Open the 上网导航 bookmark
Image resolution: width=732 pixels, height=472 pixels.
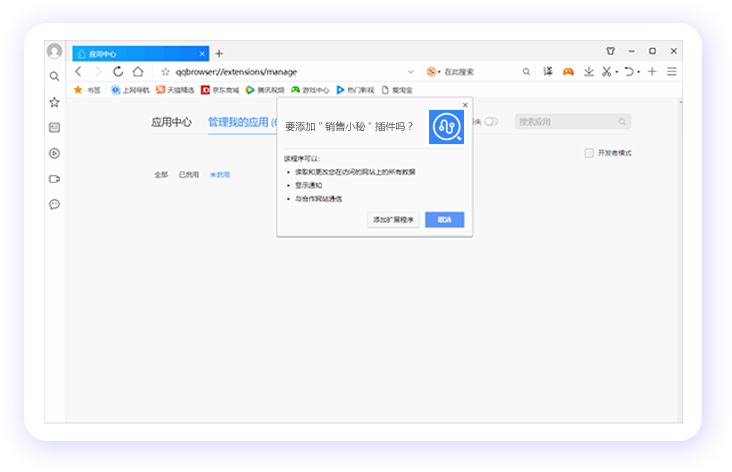tap(130, 90)
